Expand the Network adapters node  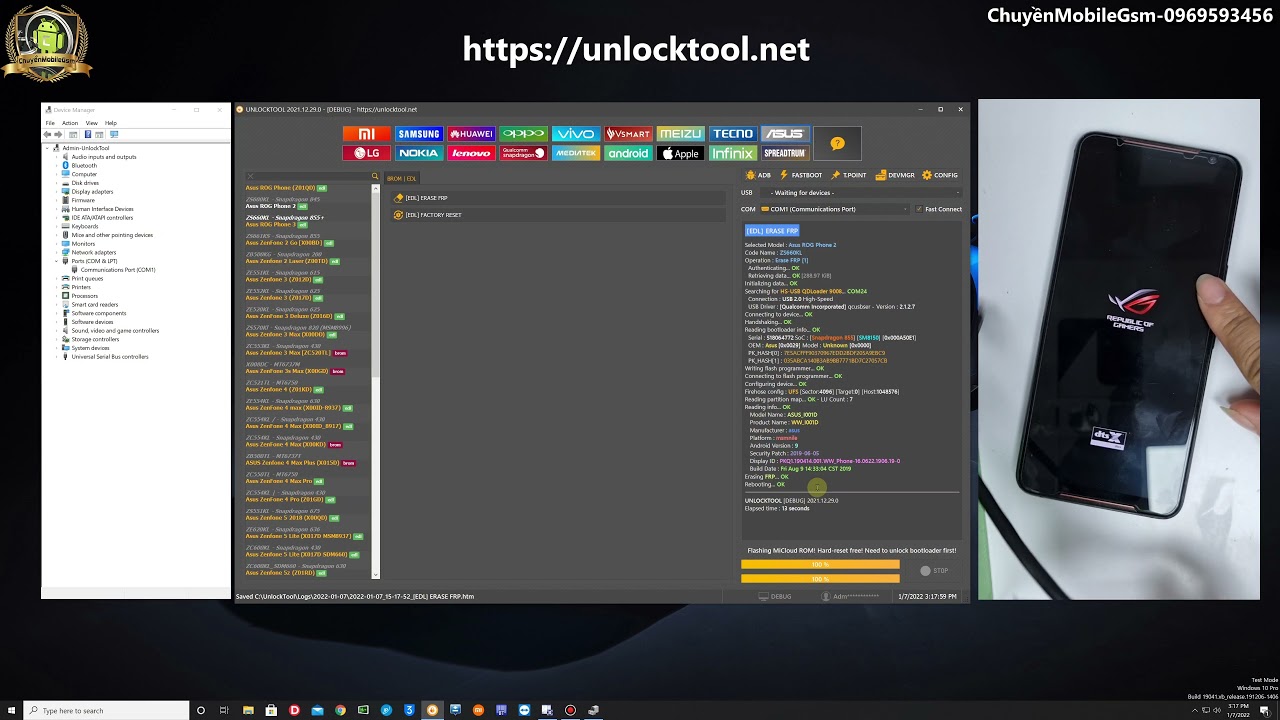click(57, 252)
